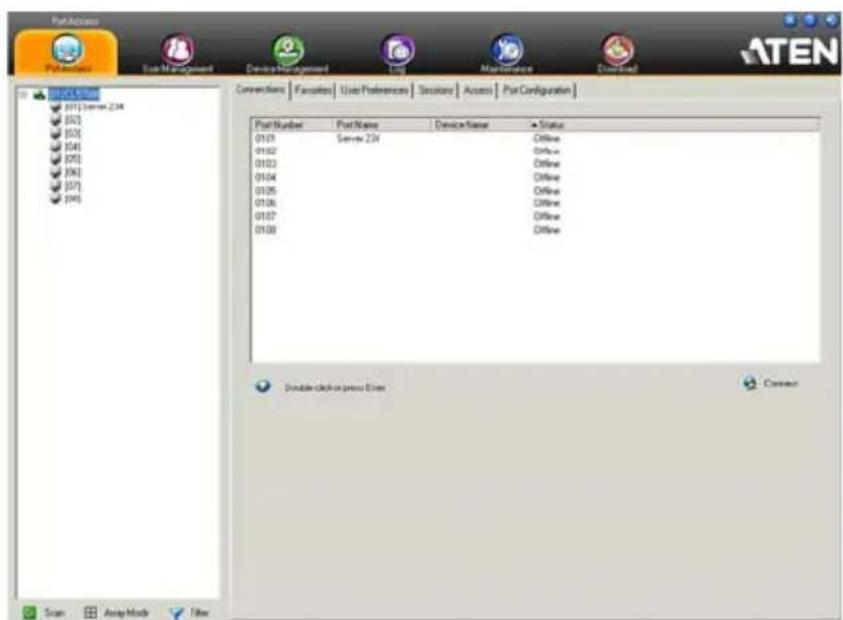The width and height of the screenshot is (843, 620).
Task: Select port number 0108 in the table
Action: 265,230
